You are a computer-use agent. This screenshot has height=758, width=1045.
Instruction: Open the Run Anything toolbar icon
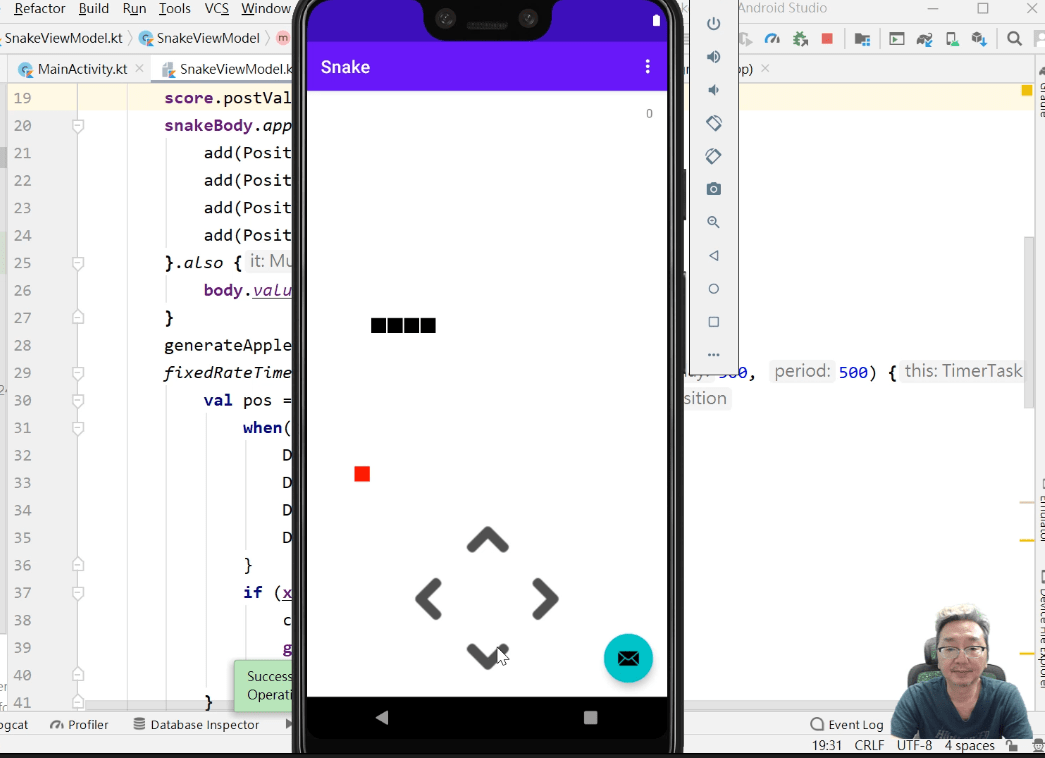pos(897,39)
